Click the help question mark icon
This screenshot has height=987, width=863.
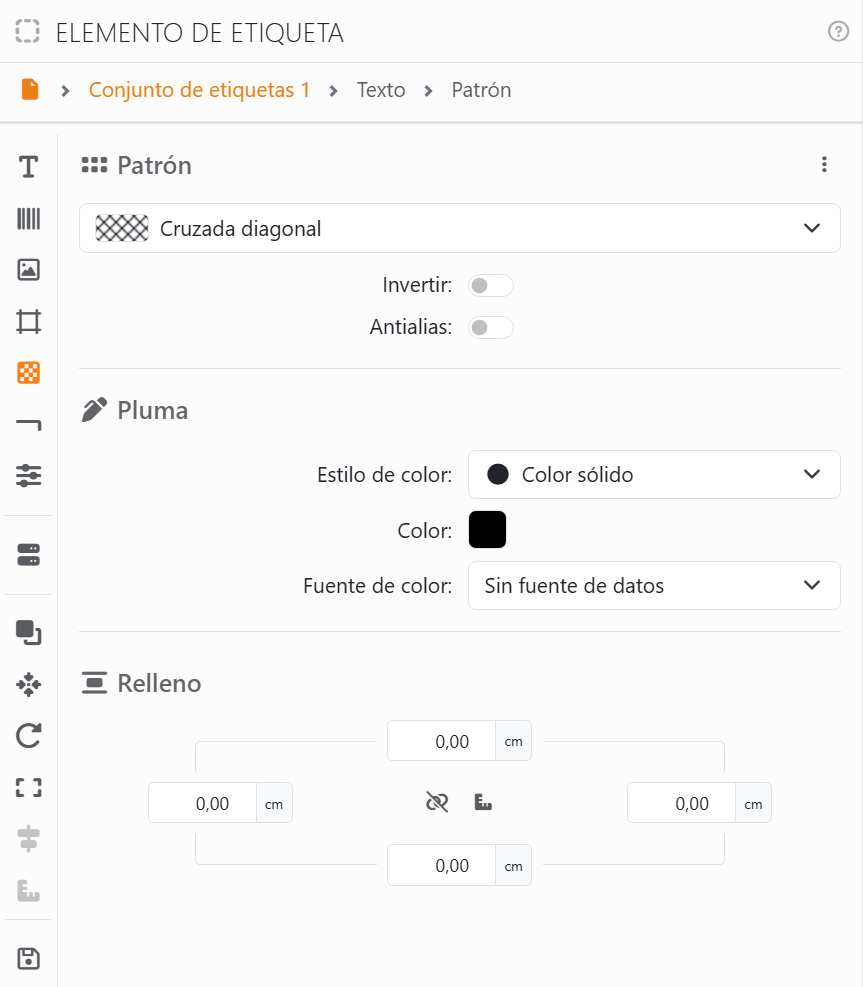(x=838, y=31)
